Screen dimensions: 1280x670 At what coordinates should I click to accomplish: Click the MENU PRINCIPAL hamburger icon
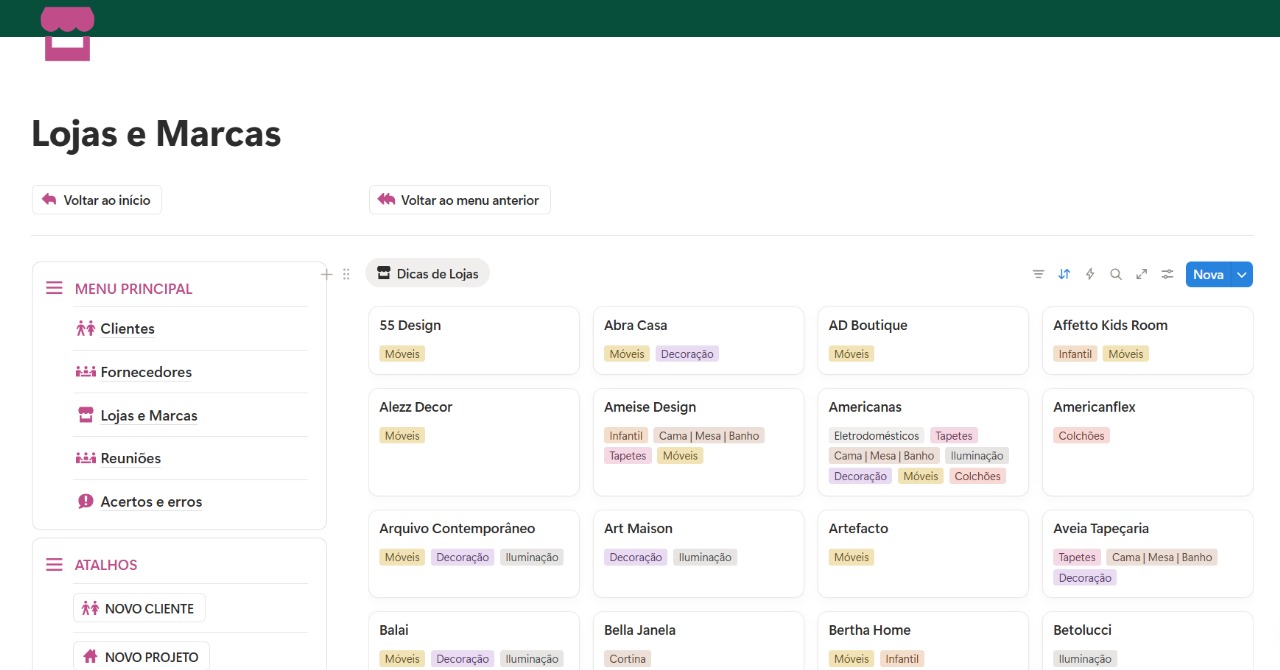point(54,288)
